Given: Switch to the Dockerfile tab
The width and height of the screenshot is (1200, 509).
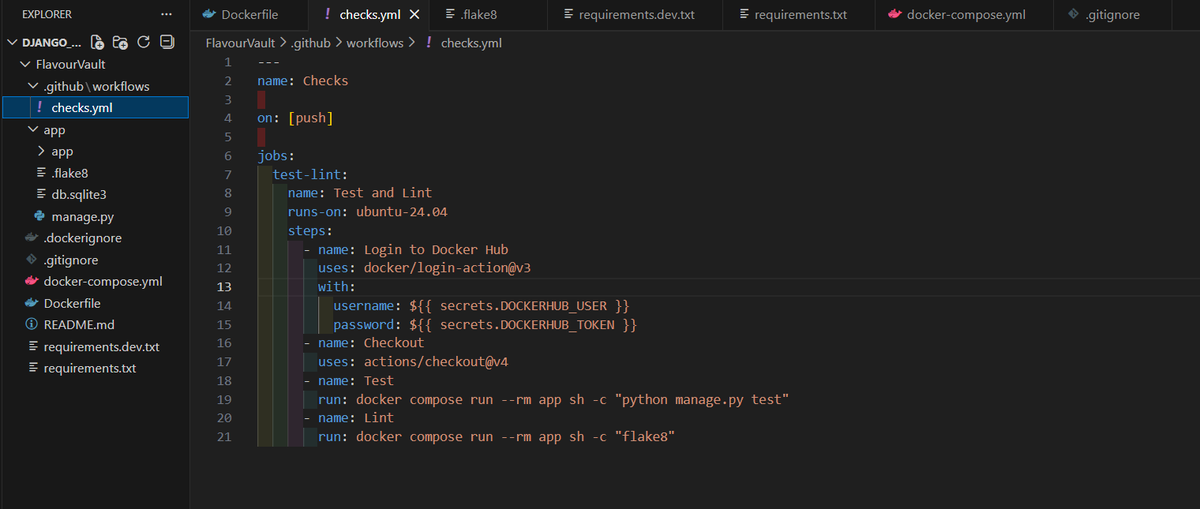Looking at the screenshot, I should coord(250,15).
